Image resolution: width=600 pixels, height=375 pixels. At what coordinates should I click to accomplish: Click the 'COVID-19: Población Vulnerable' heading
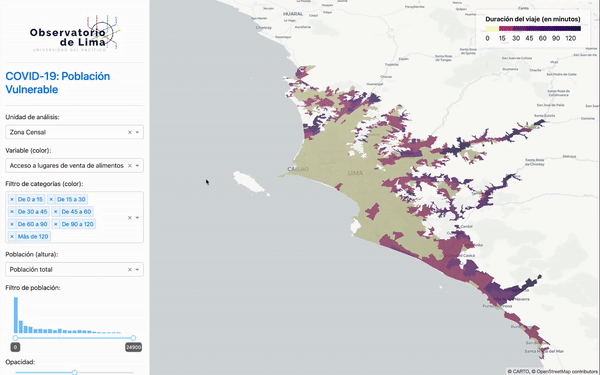[x=58, y=83]
